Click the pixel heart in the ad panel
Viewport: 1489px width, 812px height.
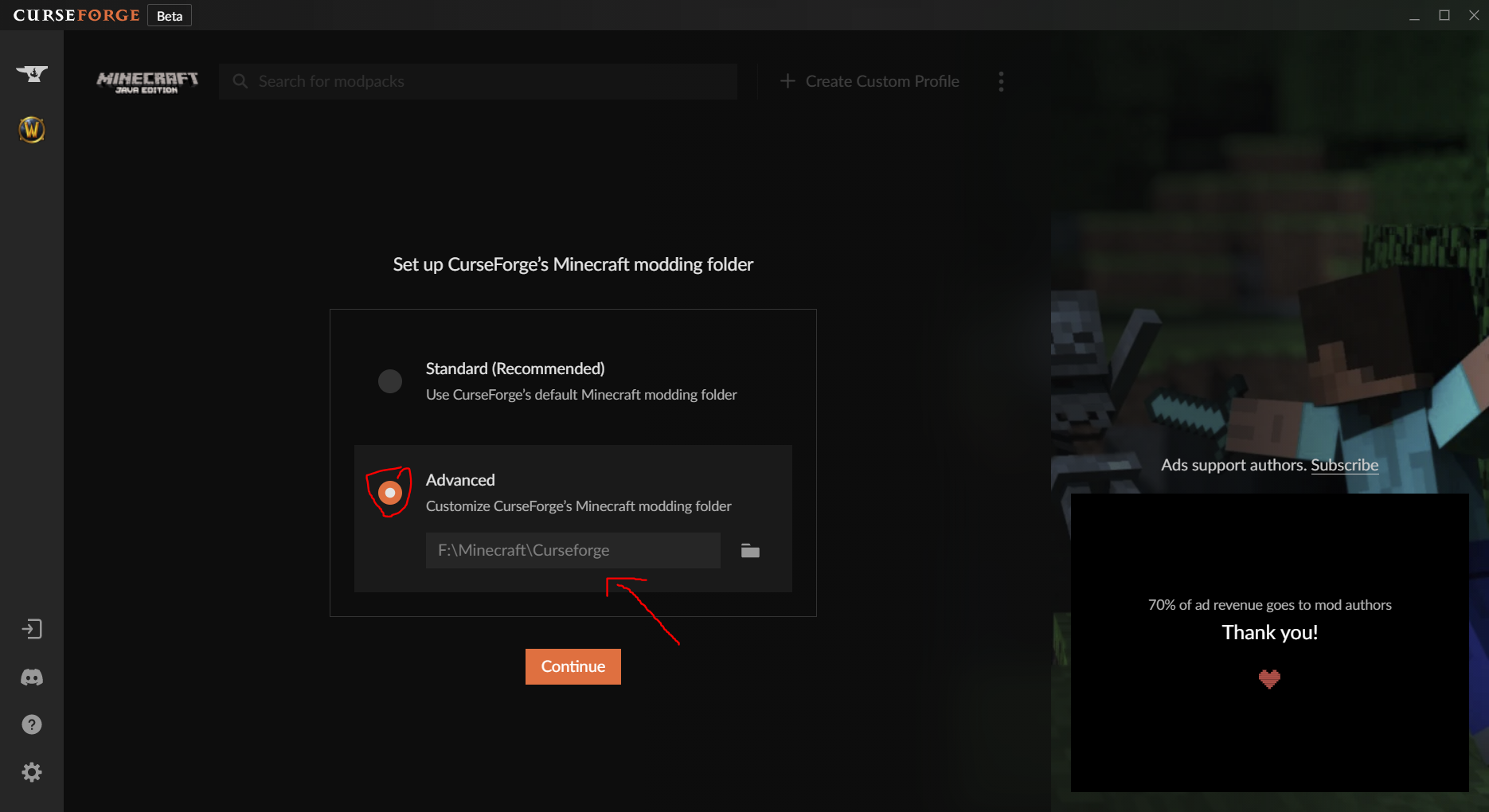[x=1270, y=679]
